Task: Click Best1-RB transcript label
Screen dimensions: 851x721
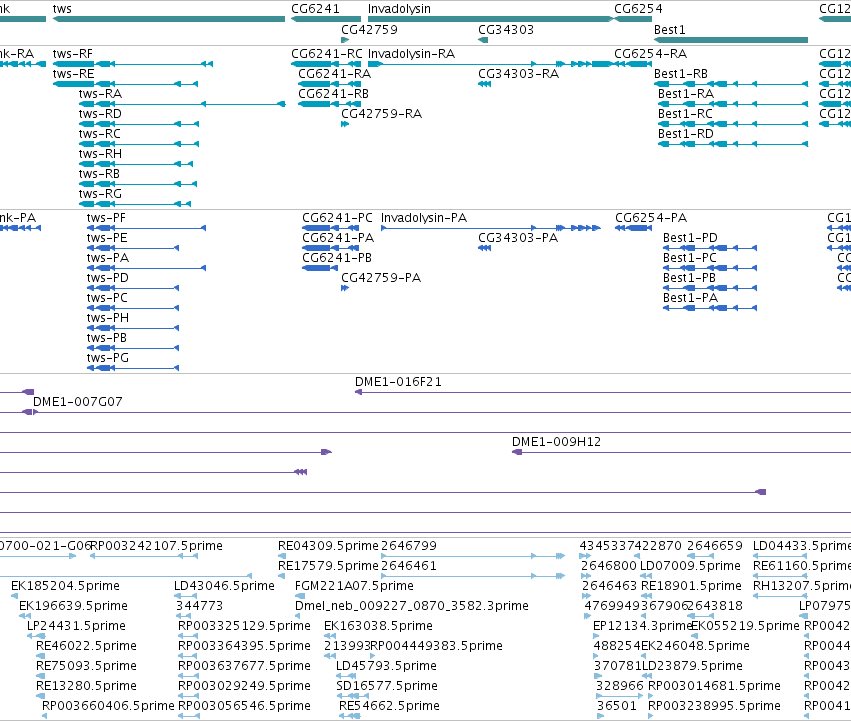Action: [681, 74]
